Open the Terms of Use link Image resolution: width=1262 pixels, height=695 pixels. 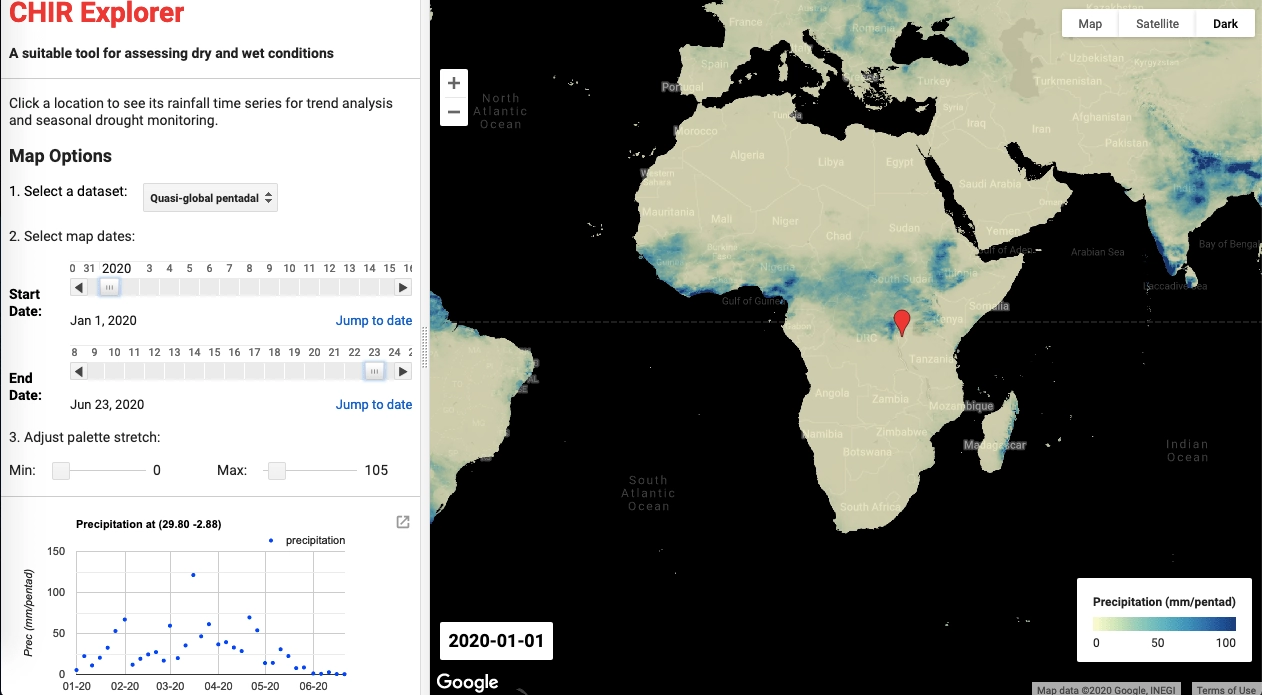coord(1225,690)
